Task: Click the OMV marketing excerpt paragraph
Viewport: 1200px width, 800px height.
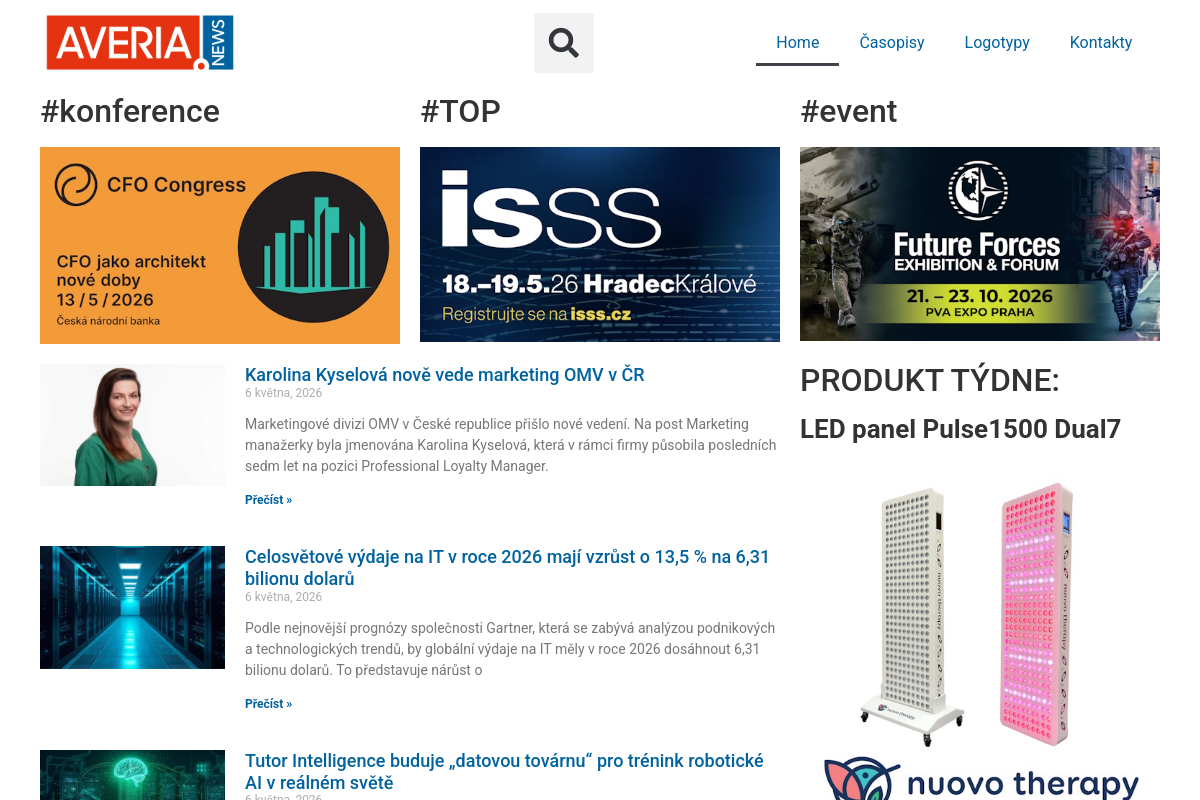Action: (511, 445)
